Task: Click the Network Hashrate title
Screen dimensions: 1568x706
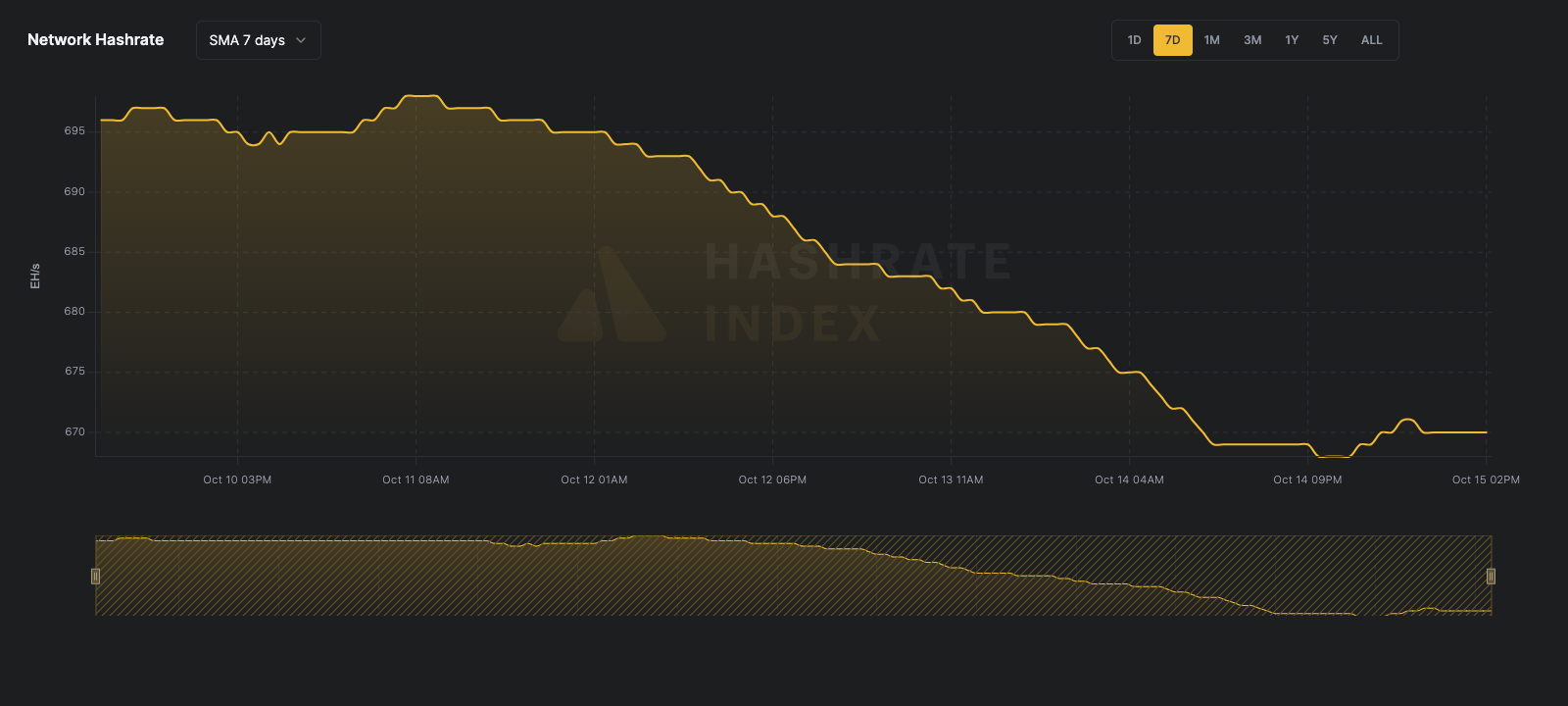Action: pyautogui.click(x=96, y=40)
